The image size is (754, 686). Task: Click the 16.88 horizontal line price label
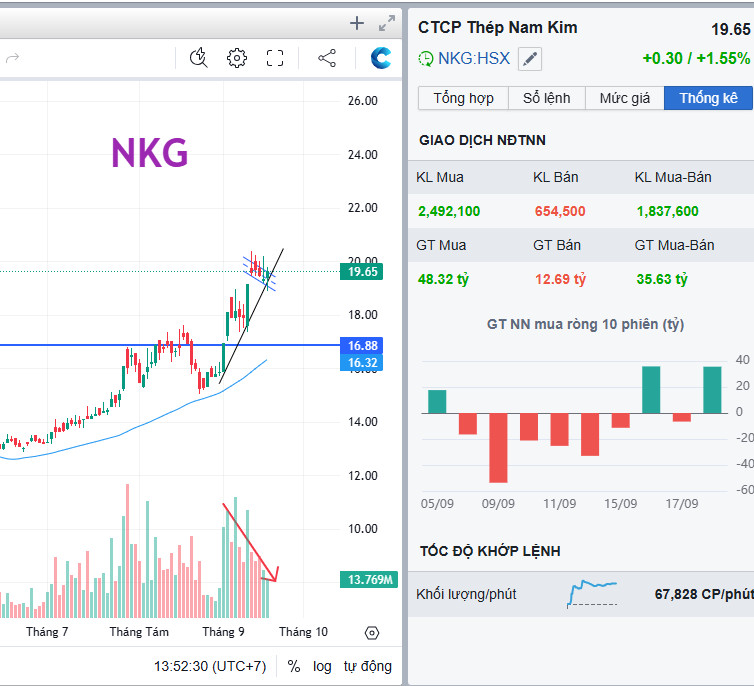point(362,346)
